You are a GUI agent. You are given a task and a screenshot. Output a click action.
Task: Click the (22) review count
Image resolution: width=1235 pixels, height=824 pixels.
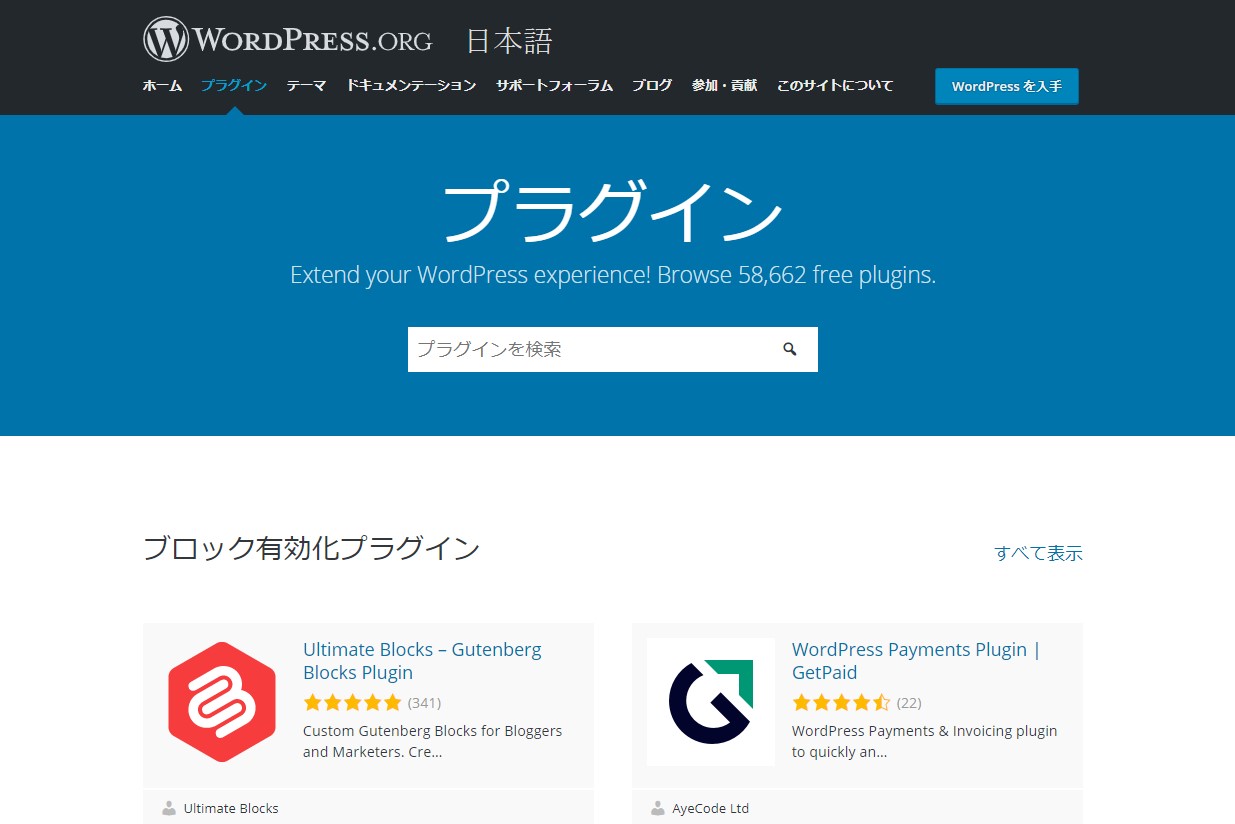909,703
